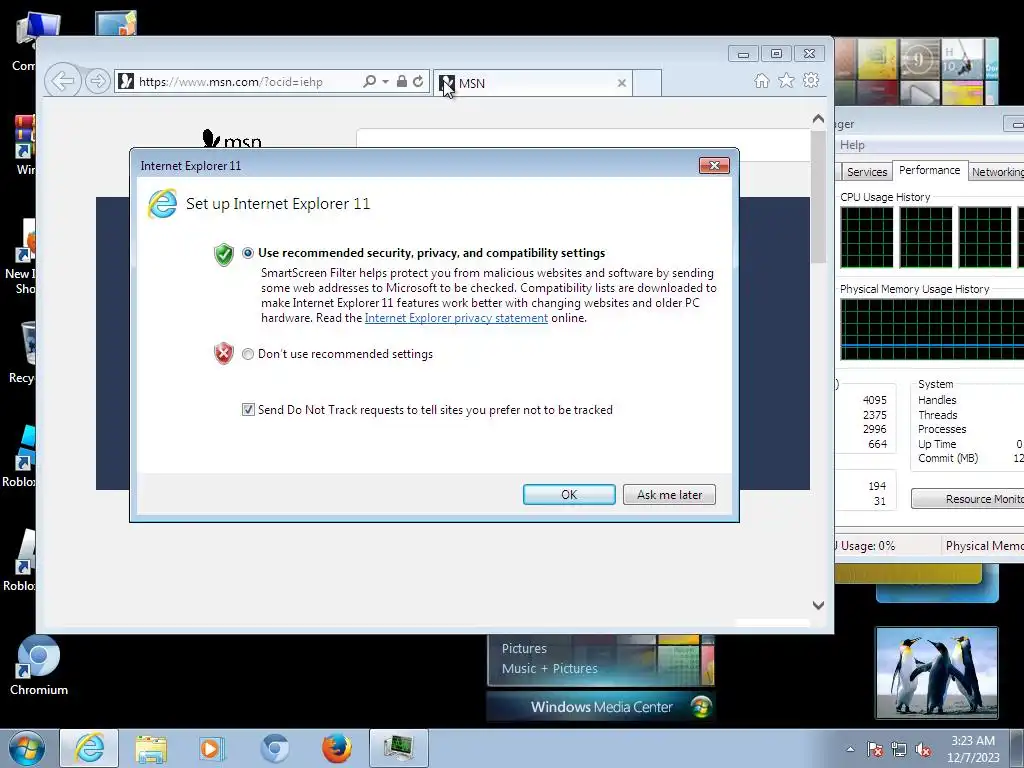Close the Internet Explorer 11 dialog

click(x=714, y=166)
